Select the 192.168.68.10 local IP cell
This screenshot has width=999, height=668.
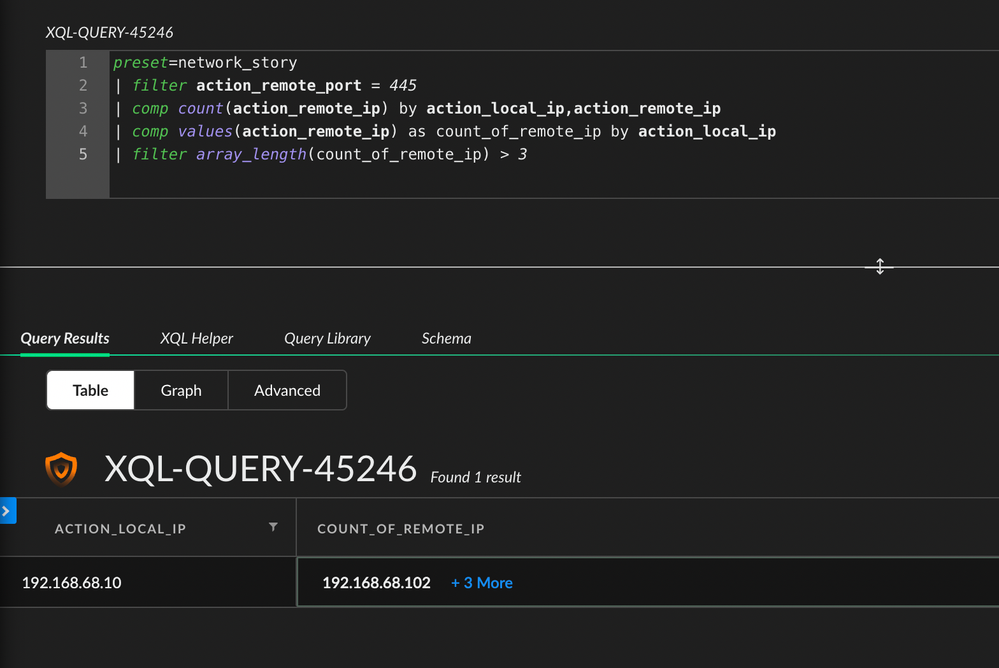(72, 583)
